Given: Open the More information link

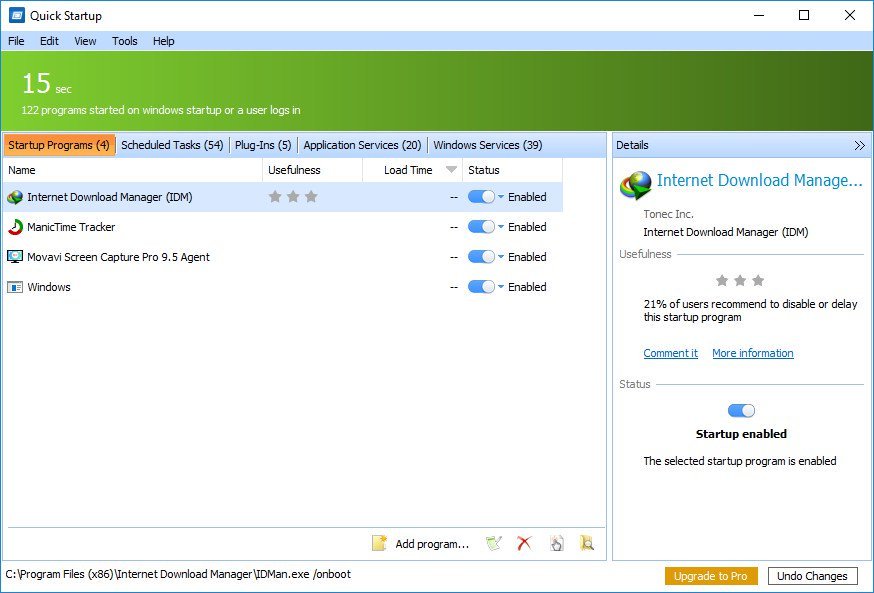Looking at the screenshot, I should click(752, 353).
